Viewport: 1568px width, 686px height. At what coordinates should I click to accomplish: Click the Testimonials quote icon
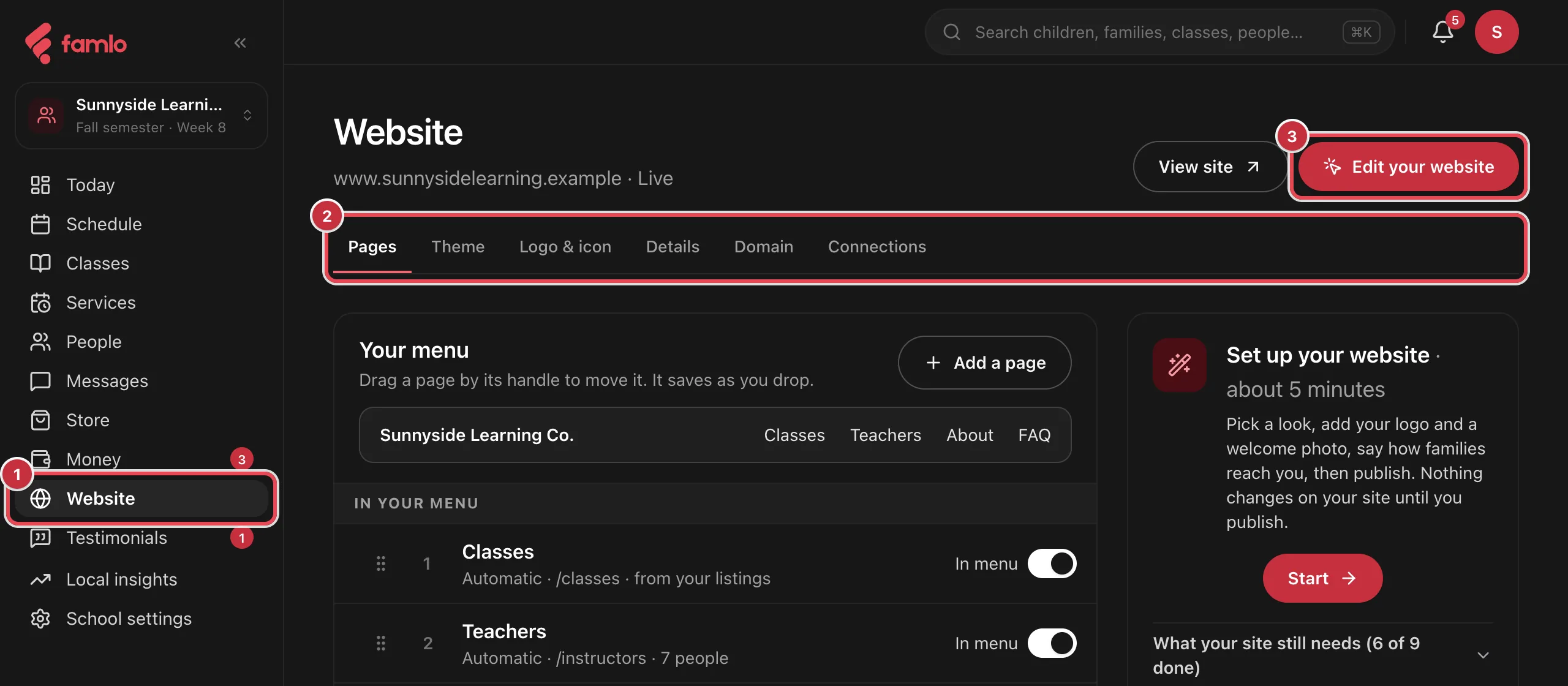(x=40, y=538)
